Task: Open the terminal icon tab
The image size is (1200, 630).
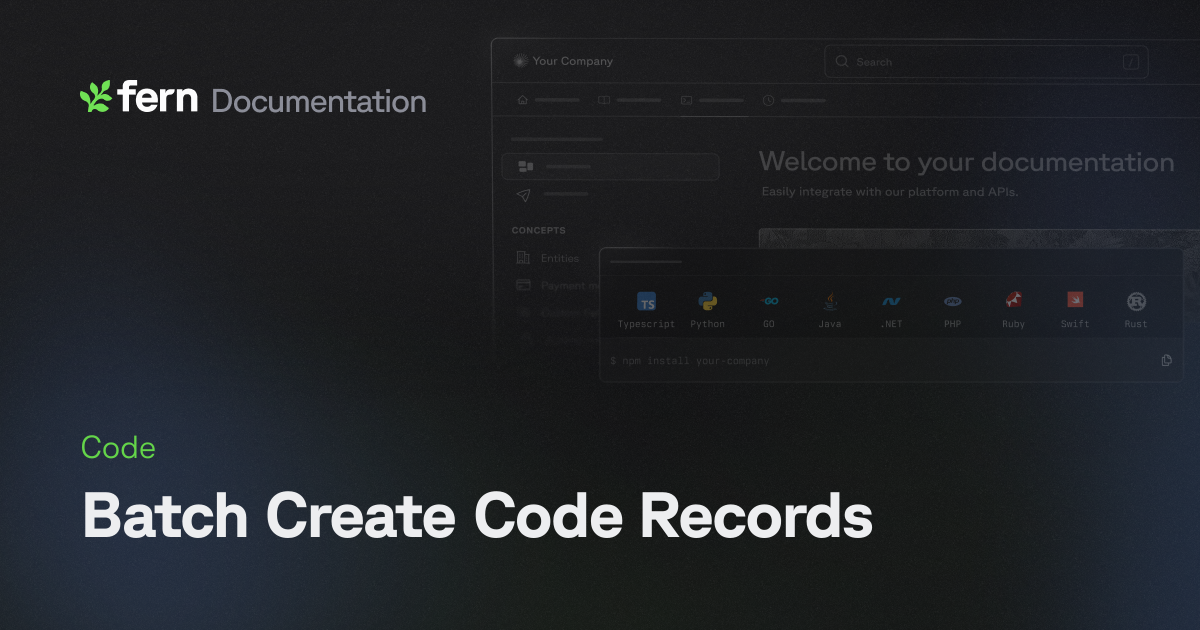Action: pos(686,100)
